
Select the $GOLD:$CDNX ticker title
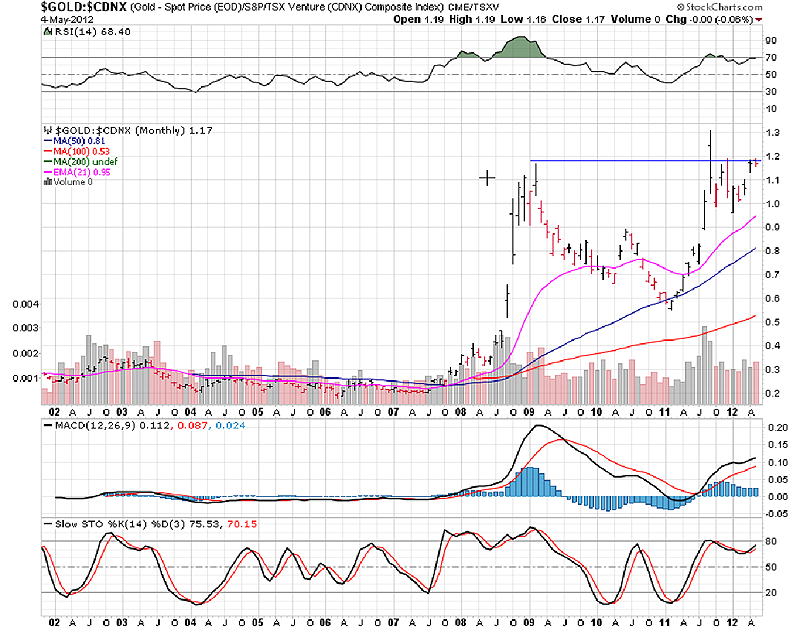[x=84, y=7]
